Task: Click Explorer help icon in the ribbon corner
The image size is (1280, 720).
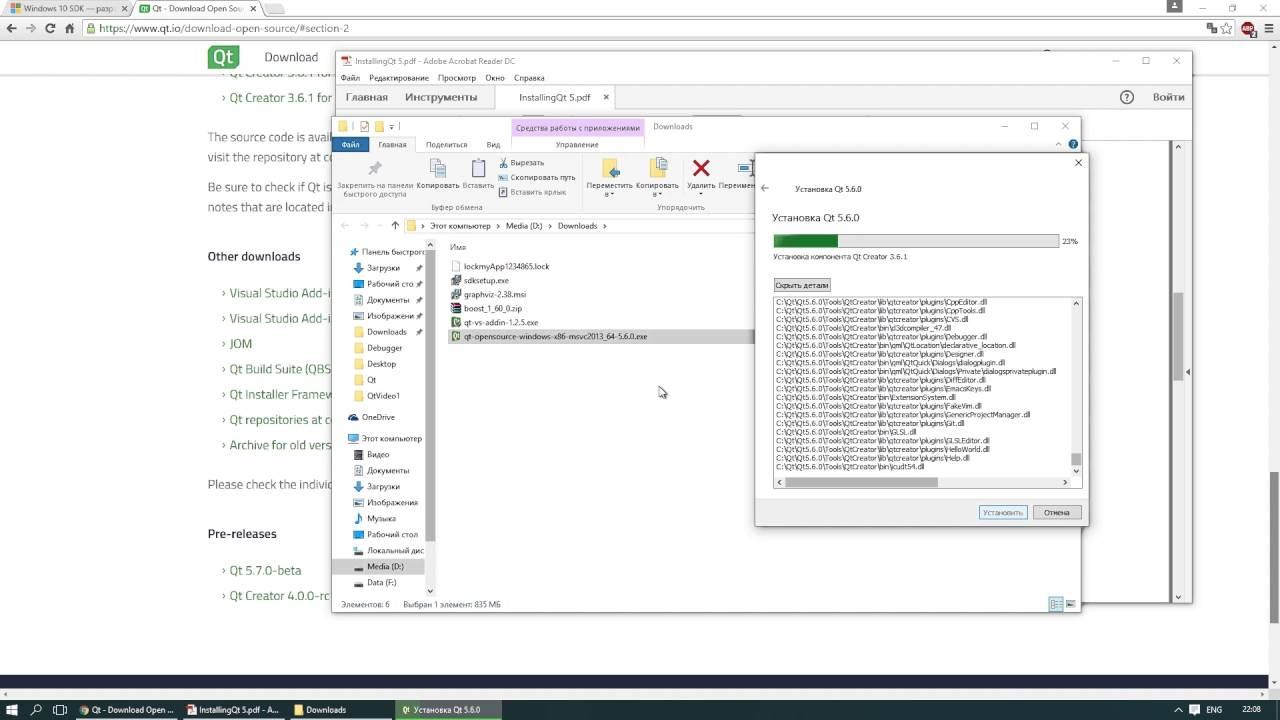Action: pyautogui.click(x=1073, y=144)
